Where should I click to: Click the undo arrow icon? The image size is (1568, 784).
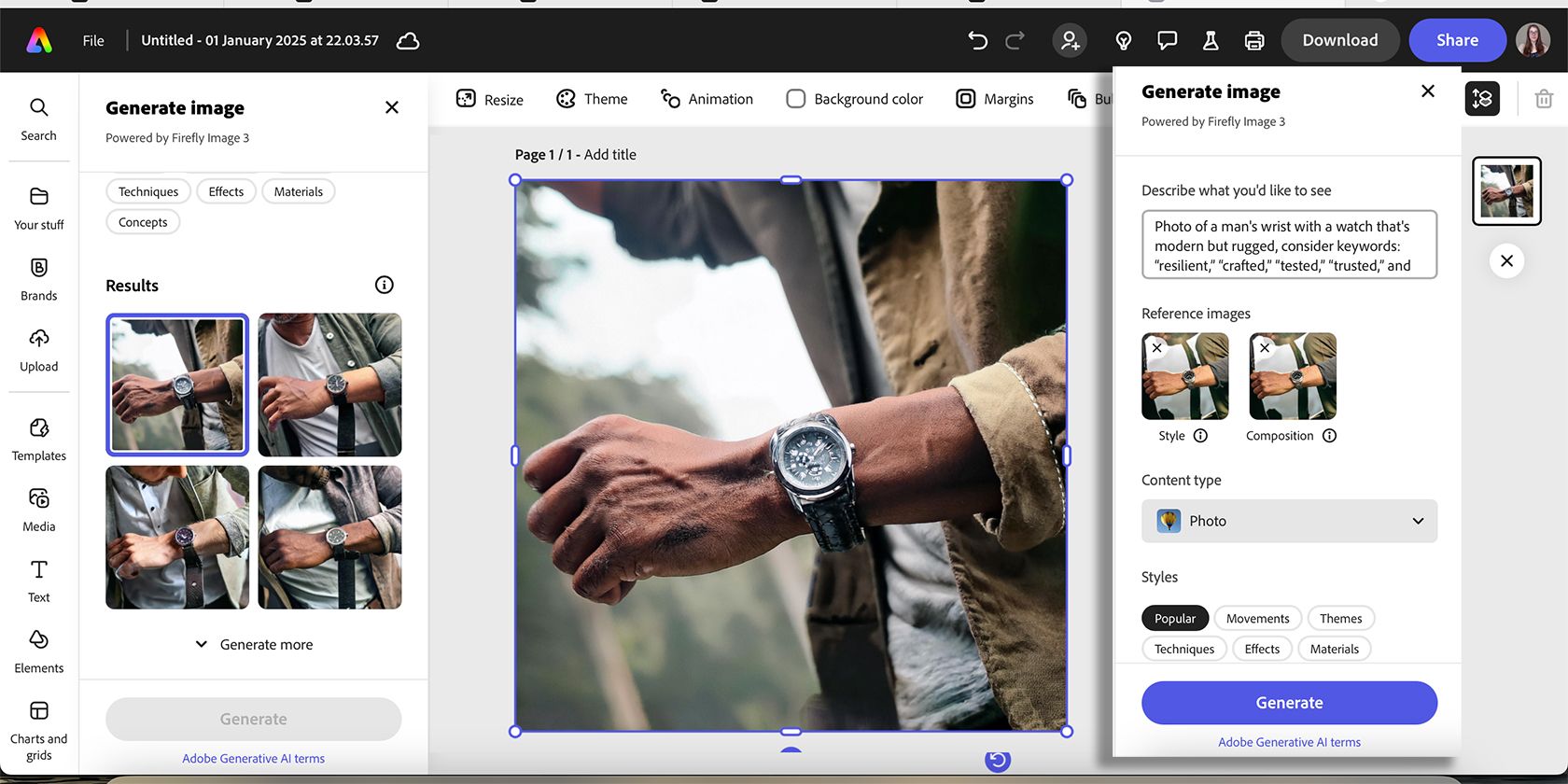coord(977,40)
